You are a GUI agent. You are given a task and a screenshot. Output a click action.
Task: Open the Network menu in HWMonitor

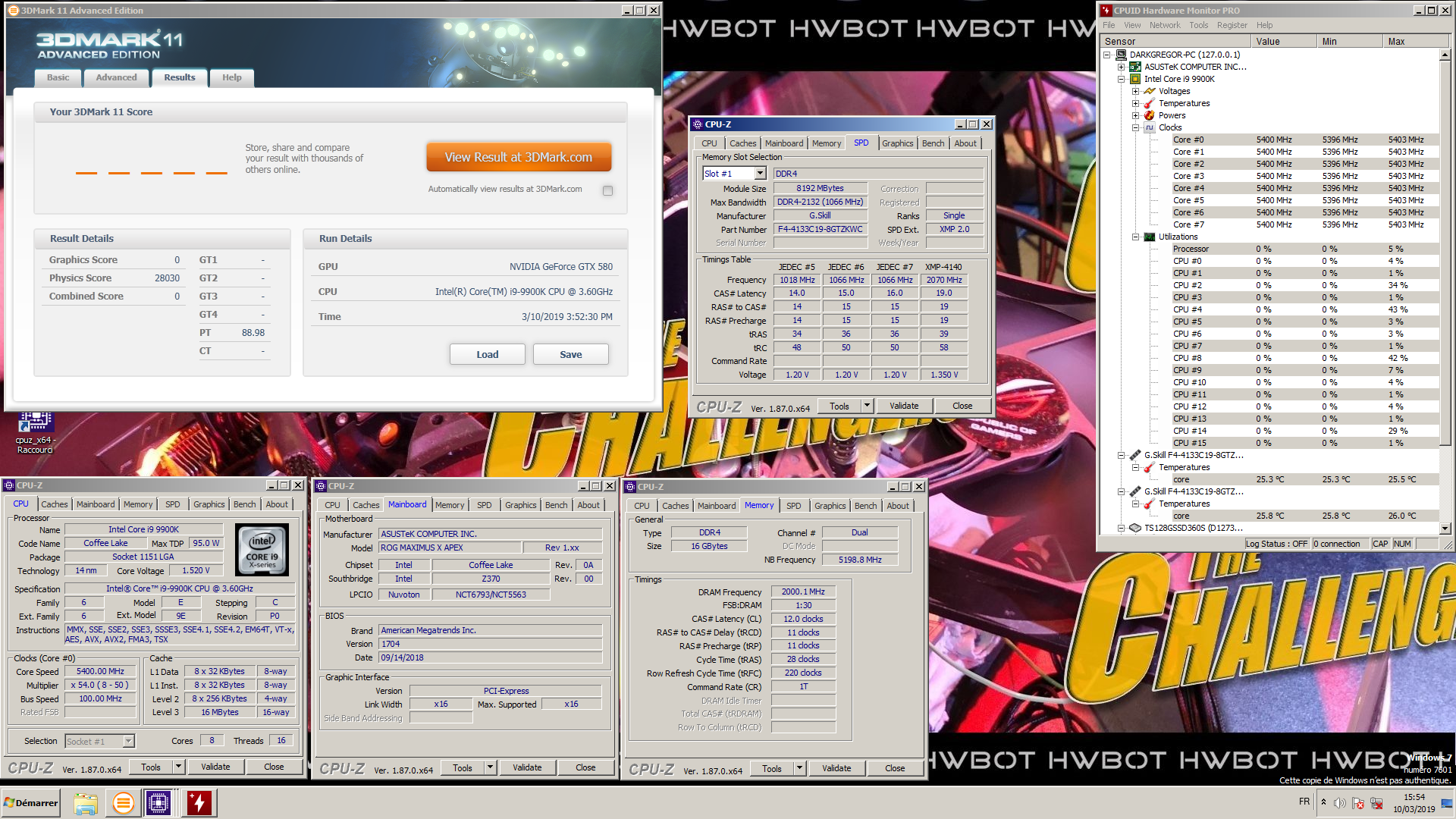point(1165,25)
